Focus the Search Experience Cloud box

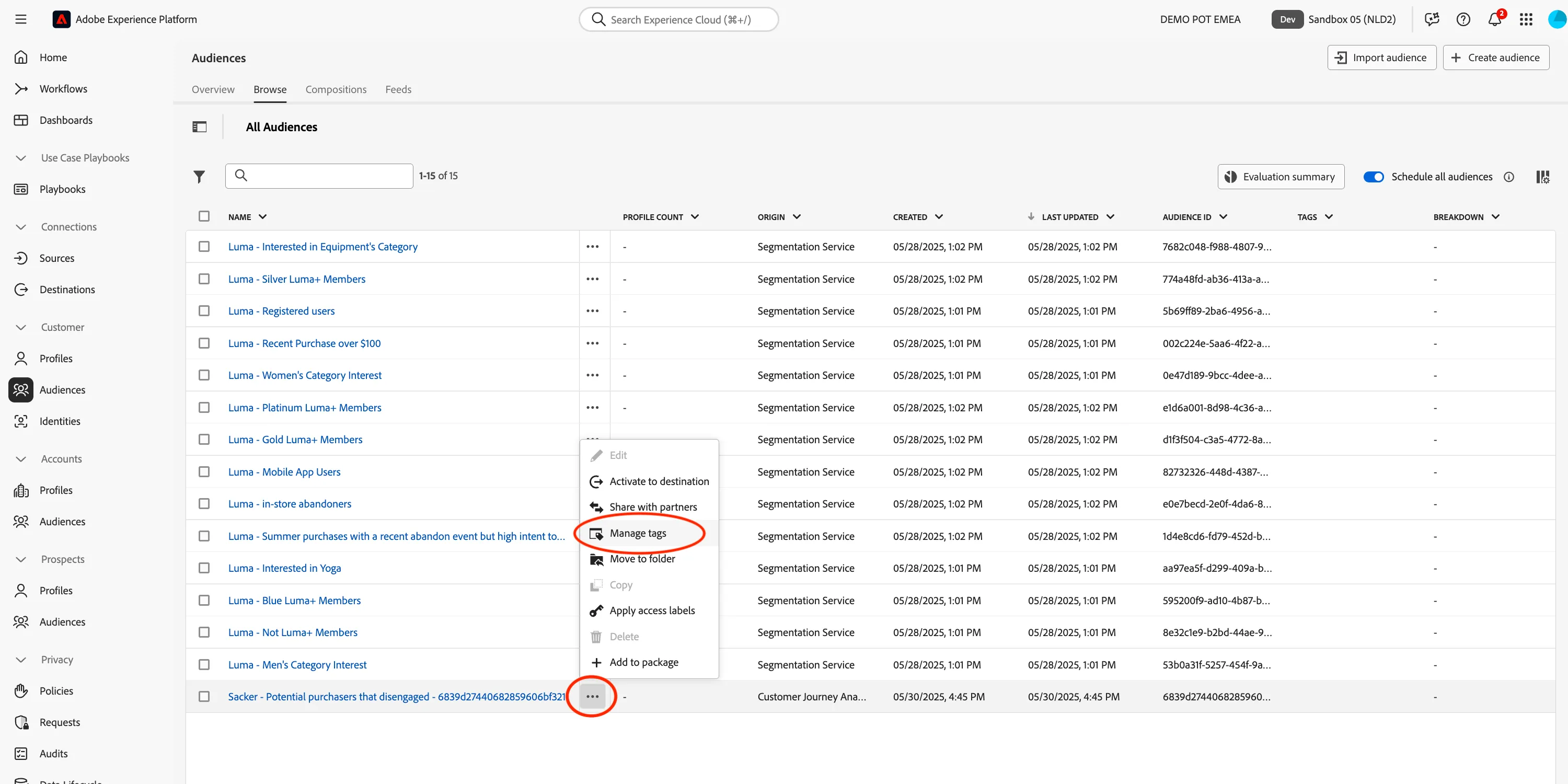pyautogui.click(x=679, y=19)
